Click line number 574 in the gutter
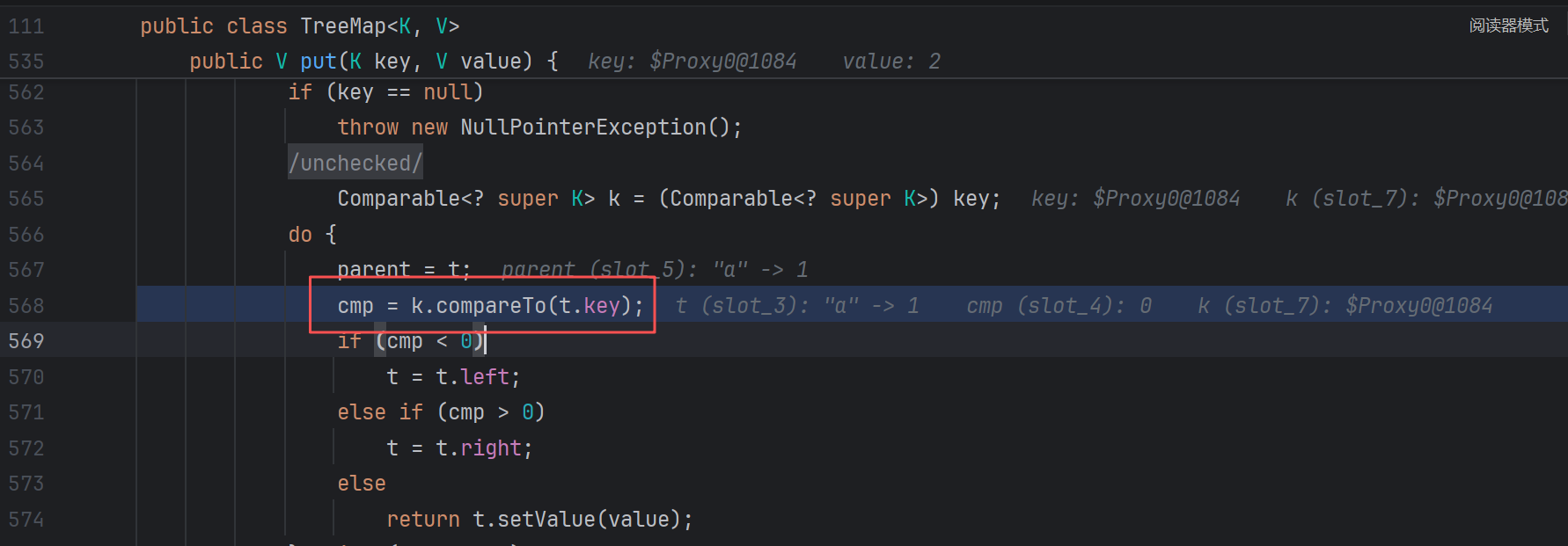The height and width of the screenshot is (546, 1568). (x=26, y=520)
